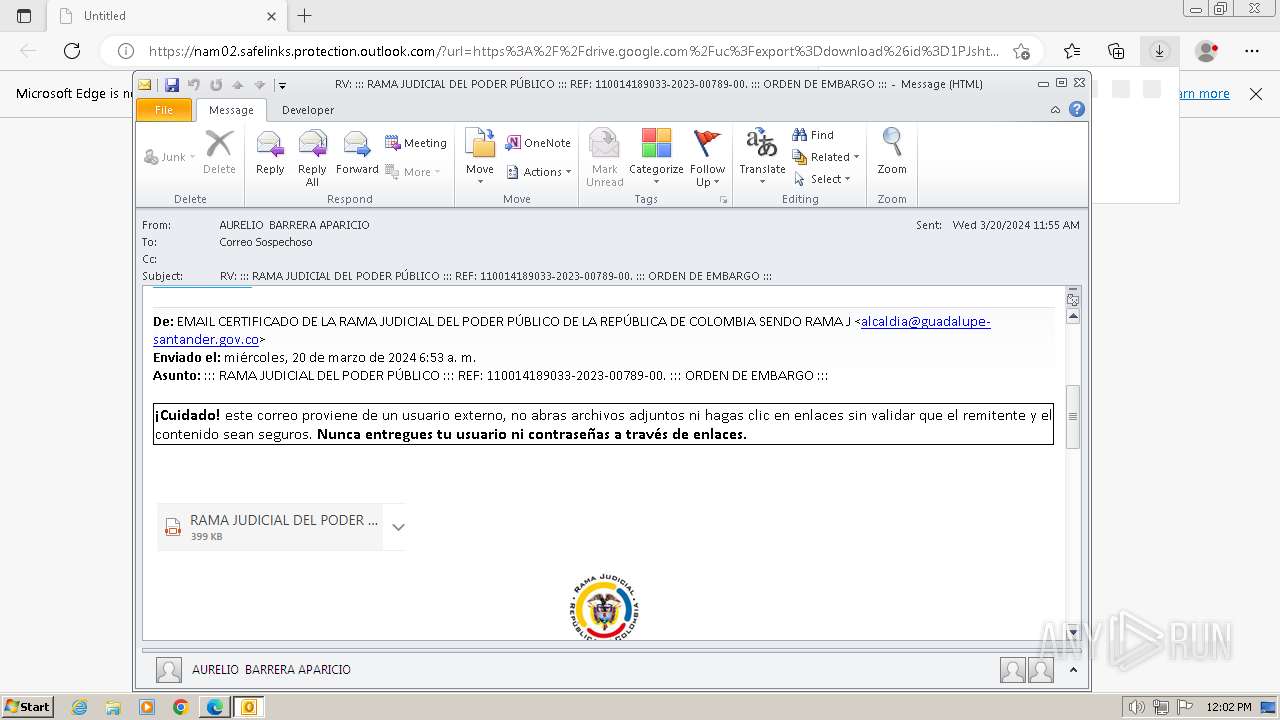
Task: Click the Delete message button
Action: pos(219,154)
